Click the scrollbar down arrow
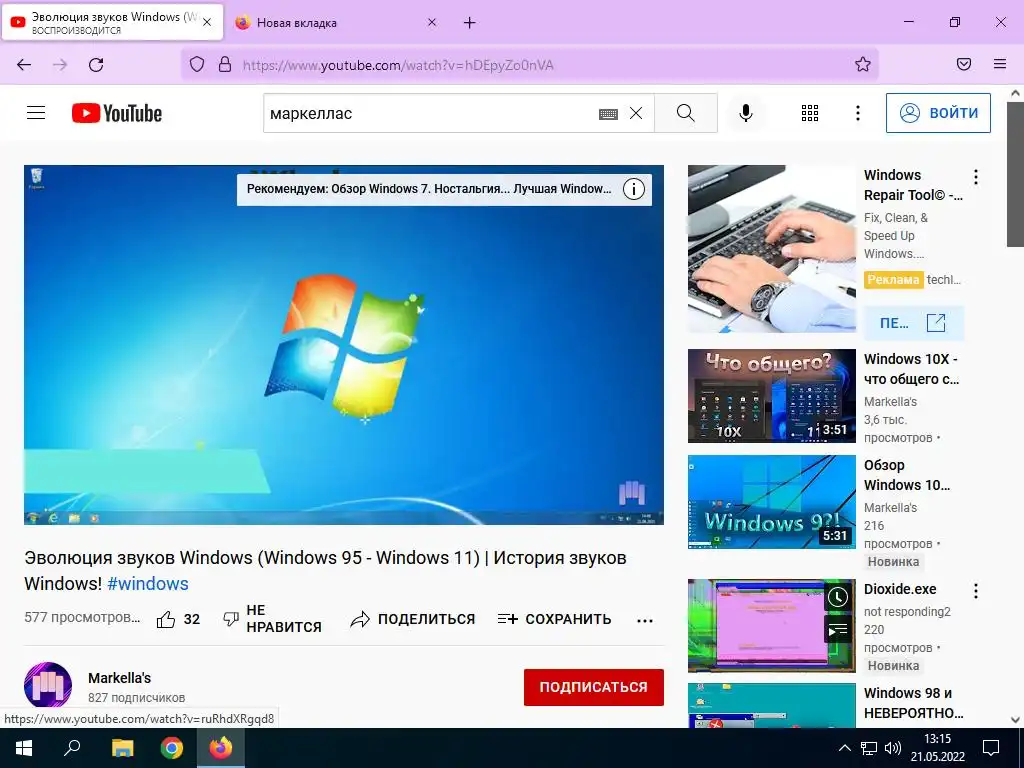Screen dimensions: 1024x768 point(1015,719)
